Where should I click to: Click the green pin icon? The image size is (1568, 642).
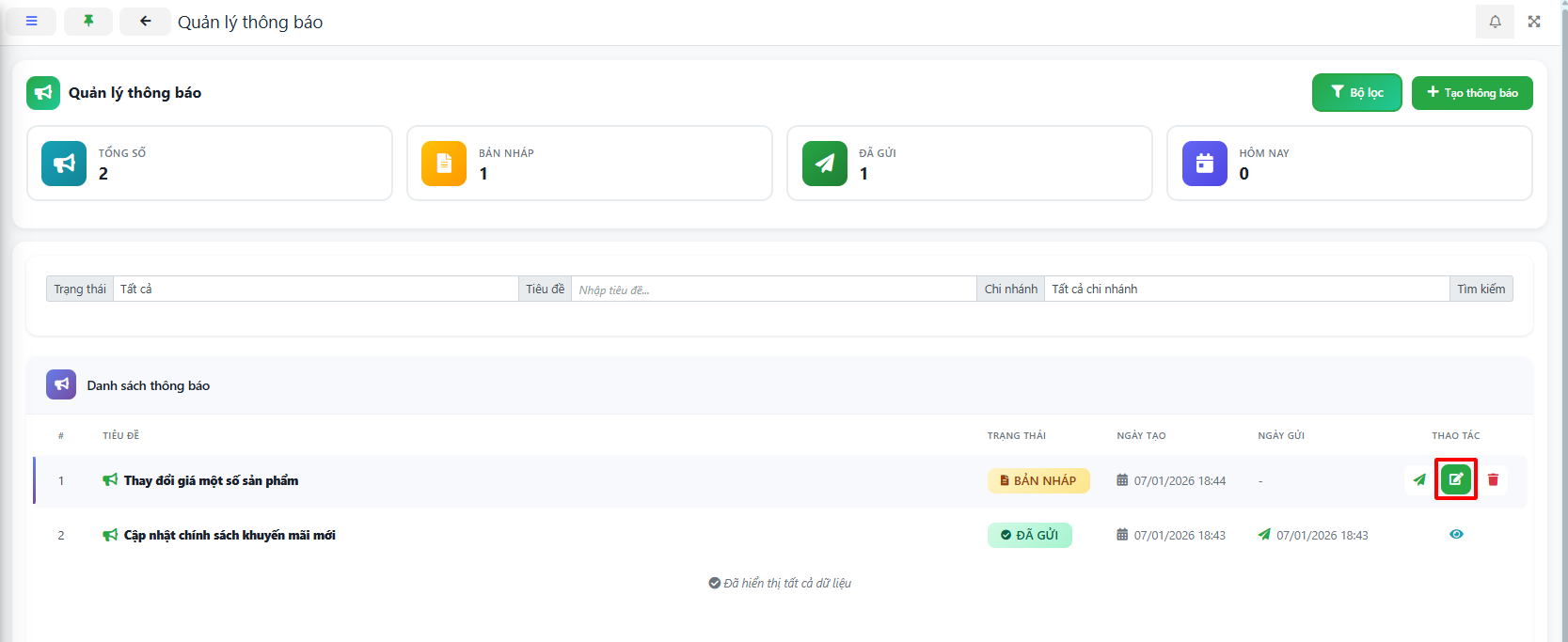(88, 21)
